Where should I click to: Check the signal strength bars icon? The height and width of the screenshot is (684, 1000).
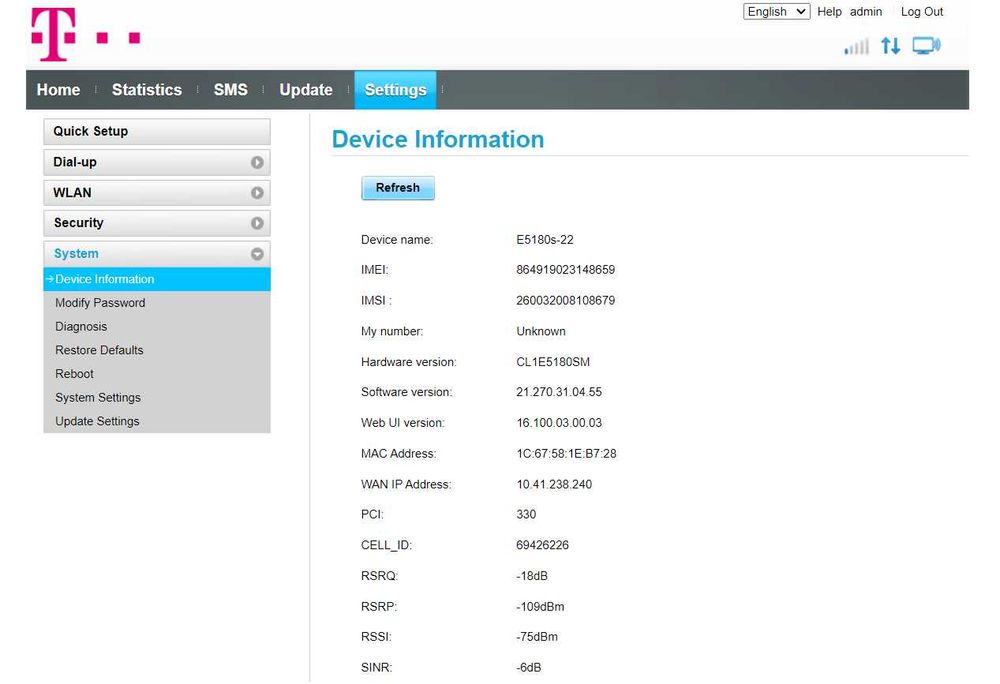coord(857,46)
